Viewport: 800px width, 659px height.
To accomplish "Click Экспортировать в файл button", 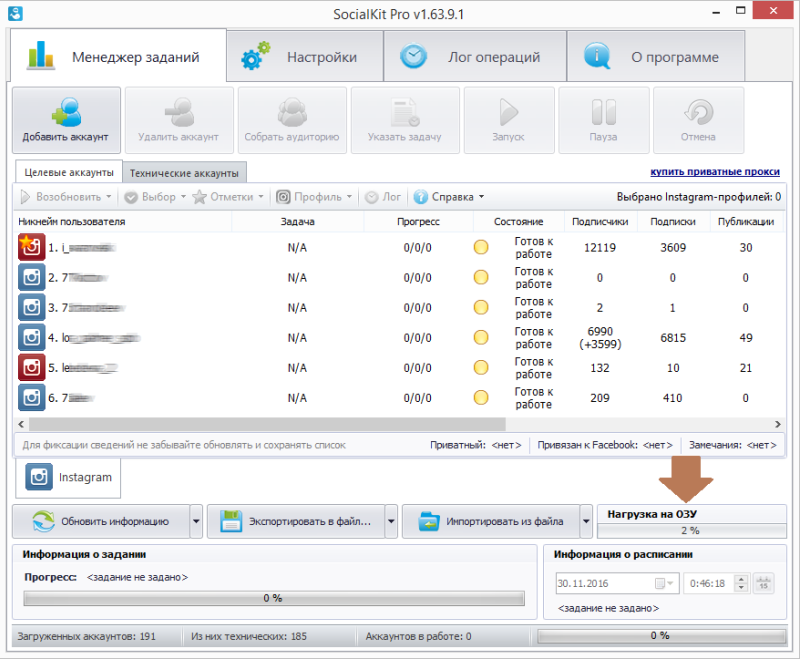I will pyautogui.click(x=296, y=521).
